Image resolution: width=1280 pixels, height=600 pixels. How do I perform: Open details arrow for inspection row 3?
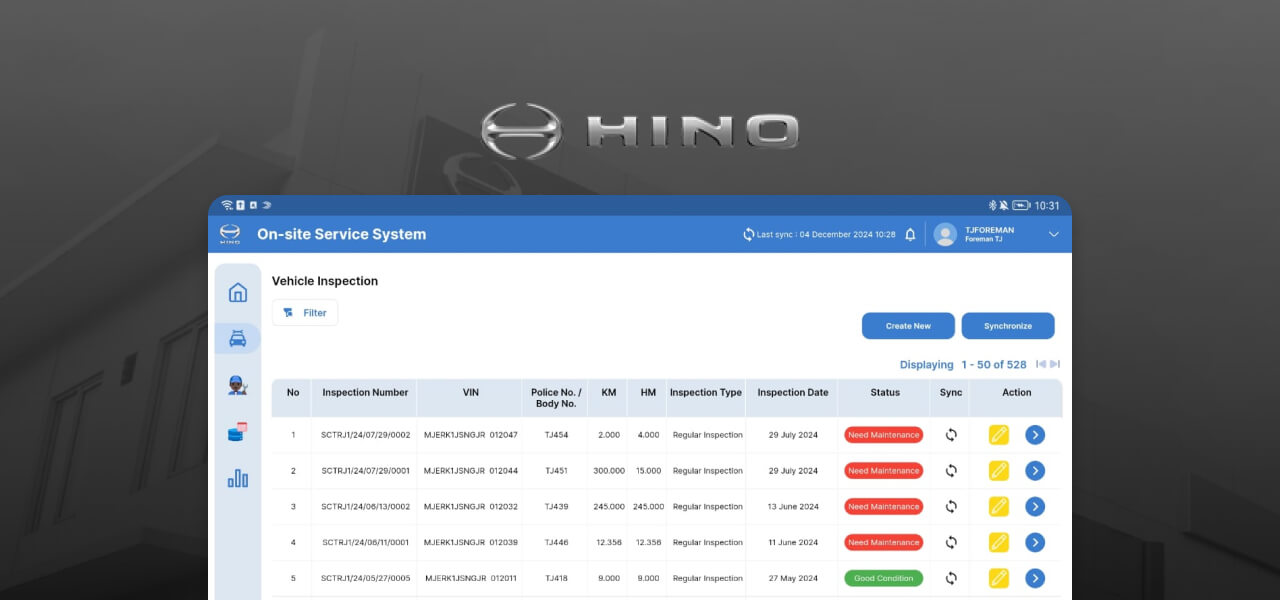tap(1035, 507)
